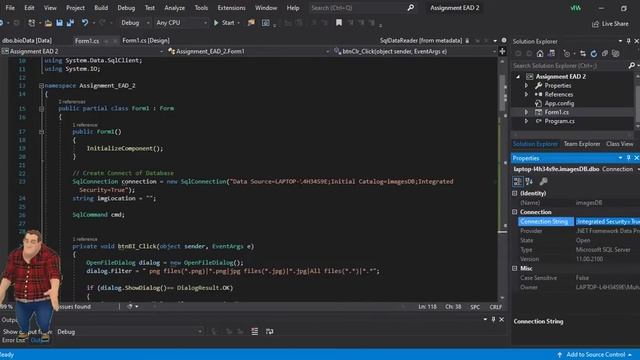Click the Save All icon

(x=70, y=23)
